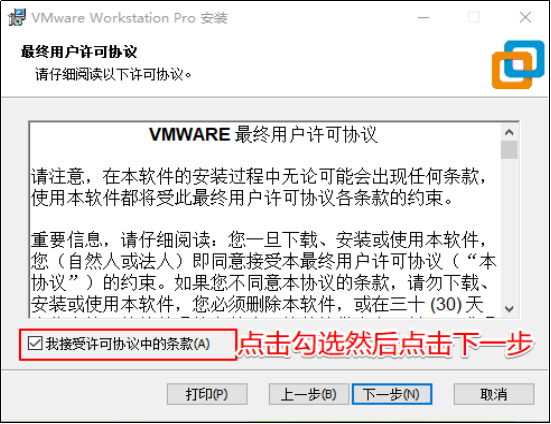Click the license agreement scrollbar thumb
551x424 pixels.
pos(509,150)
